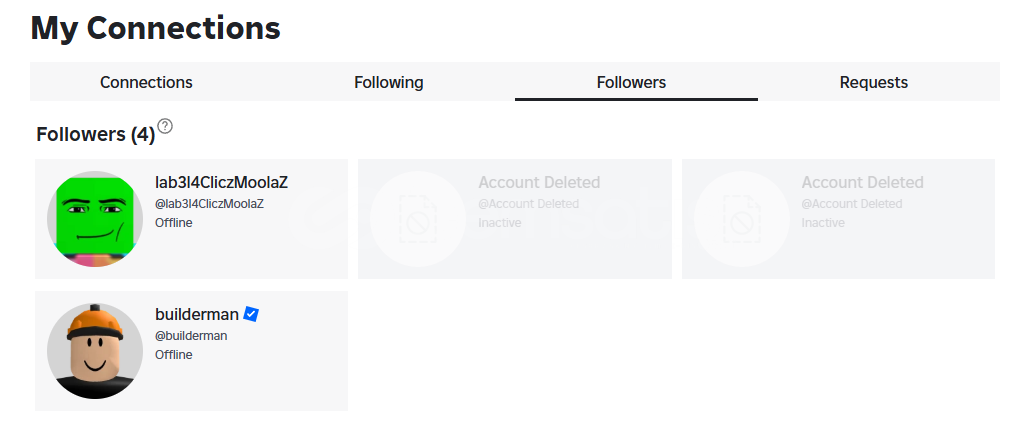This screenshot has width=1026, height=436.
Task: Open lab3l4CliczMoolaZ's green face avatar
Action: click(x=95, y=219)
